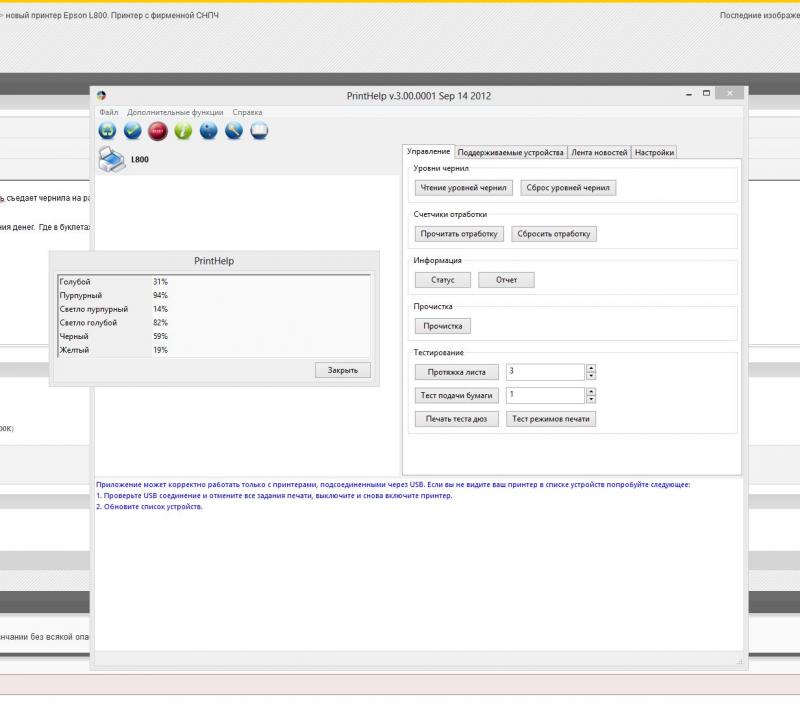This screenshot has width=800, height=704.
Task: Click the Сброс уровней чернил button
Action: click(568, 188)
